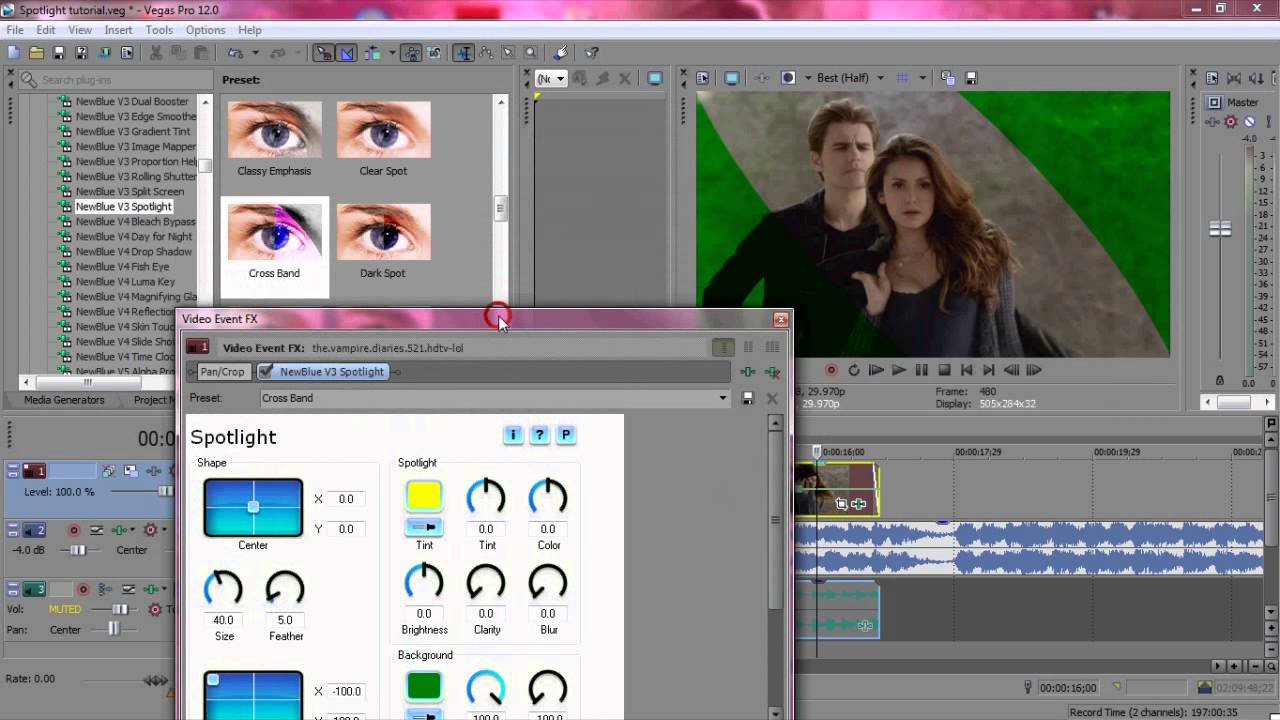The image size is (1280, 720).
Task: Click the Shape X value field showing 0.0
Action: click(x=346, y=499)
